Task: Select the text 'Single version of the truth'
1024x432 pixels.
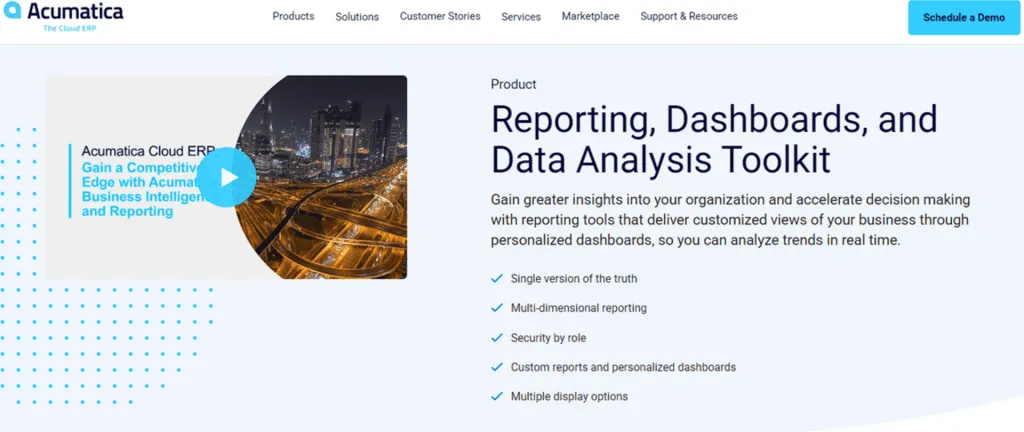Action: 574,279
